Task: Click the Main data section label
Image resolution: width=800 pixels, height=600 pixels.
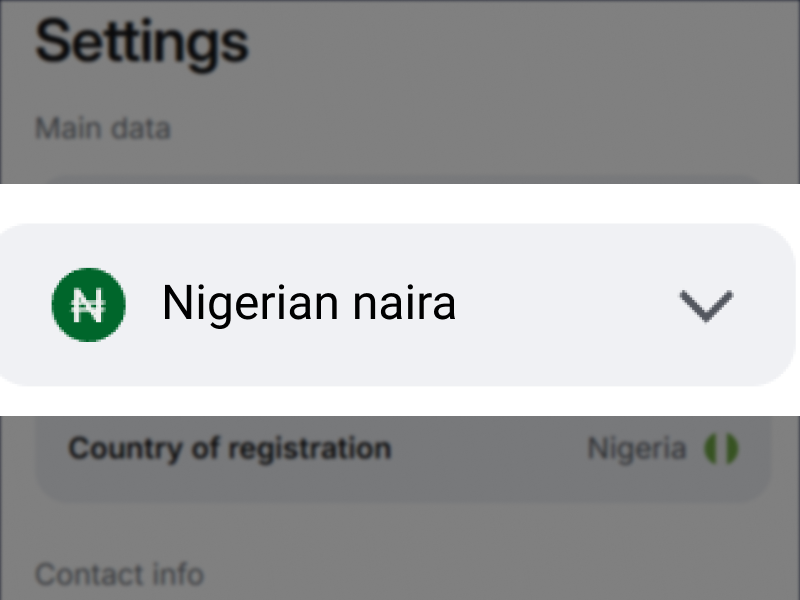Action: (x=102, y=129)
